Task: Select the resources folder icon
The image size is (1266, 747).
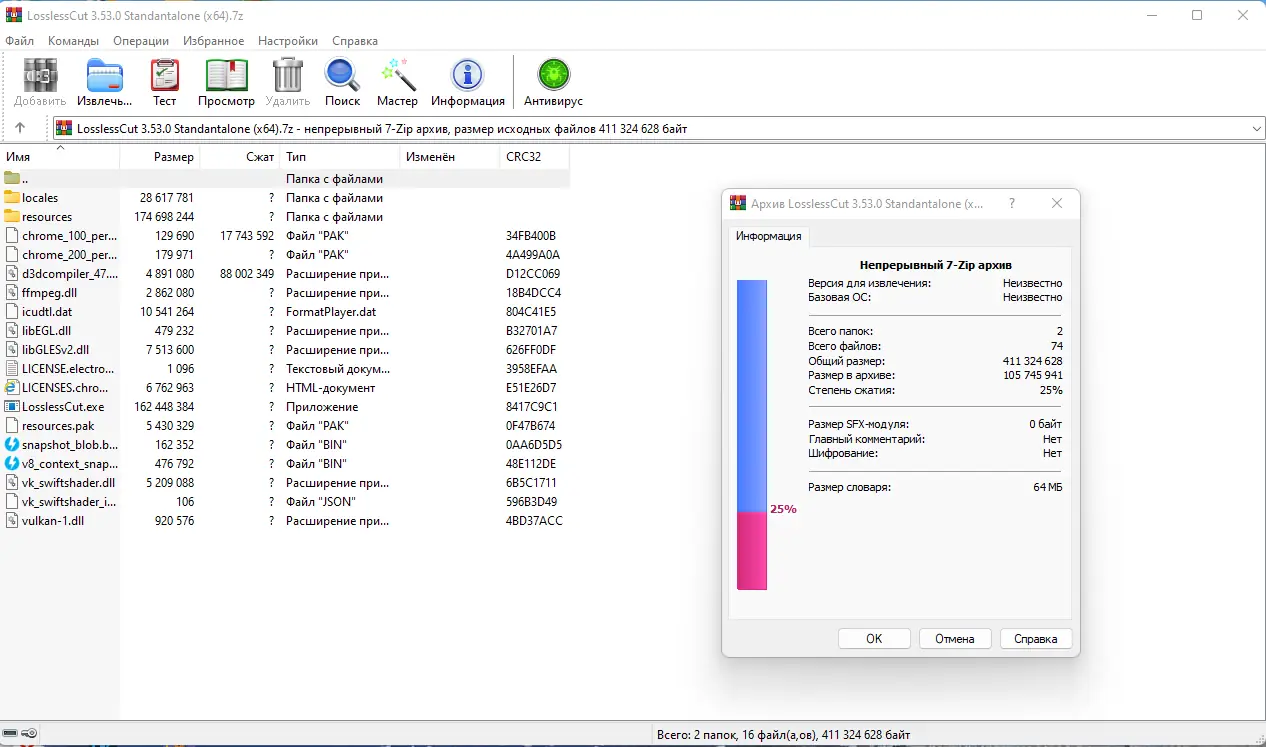Action: pos(12,217)
